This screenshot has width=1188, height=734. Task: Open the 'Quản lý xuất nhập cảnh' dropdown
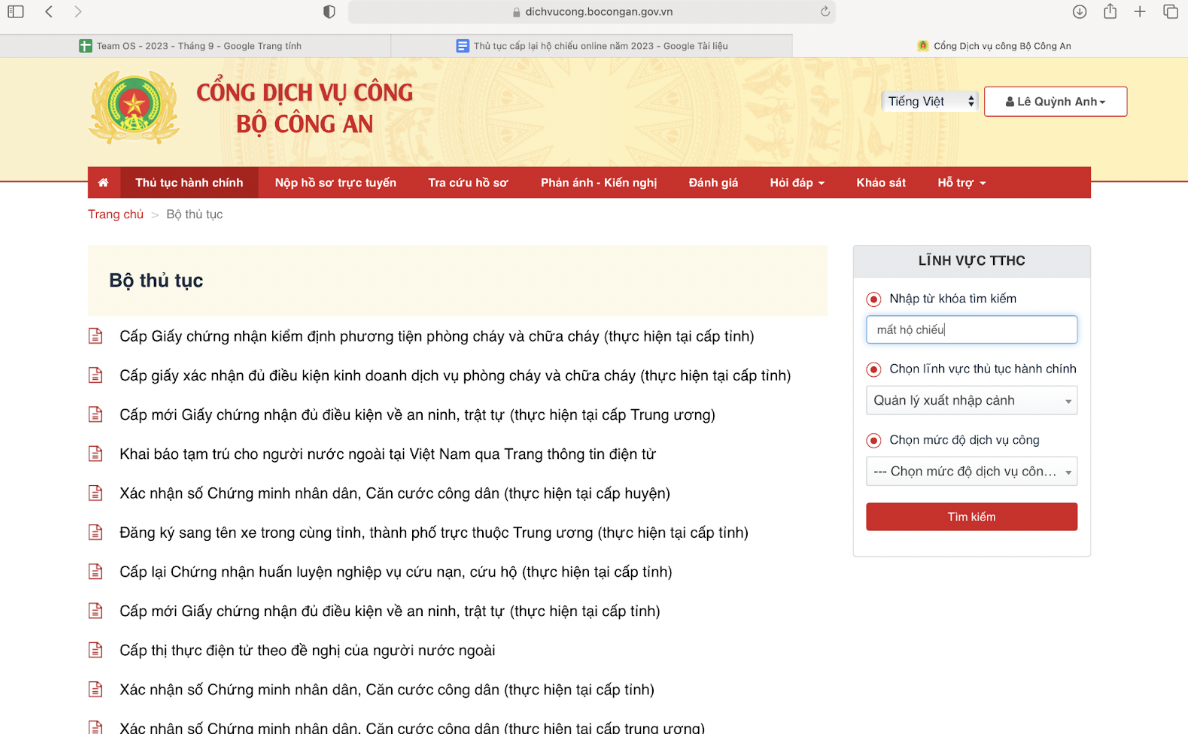[971, 401]
